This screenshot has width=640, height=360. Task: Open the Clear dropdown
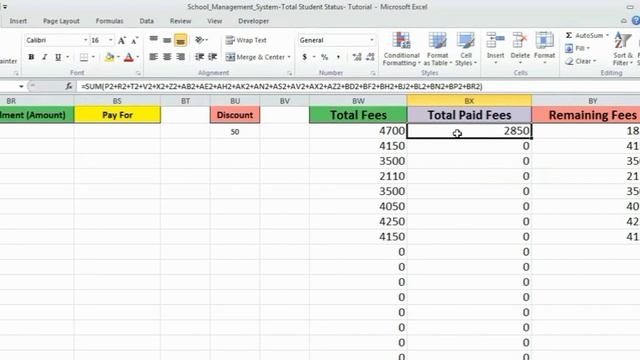(x=582, y=61)
